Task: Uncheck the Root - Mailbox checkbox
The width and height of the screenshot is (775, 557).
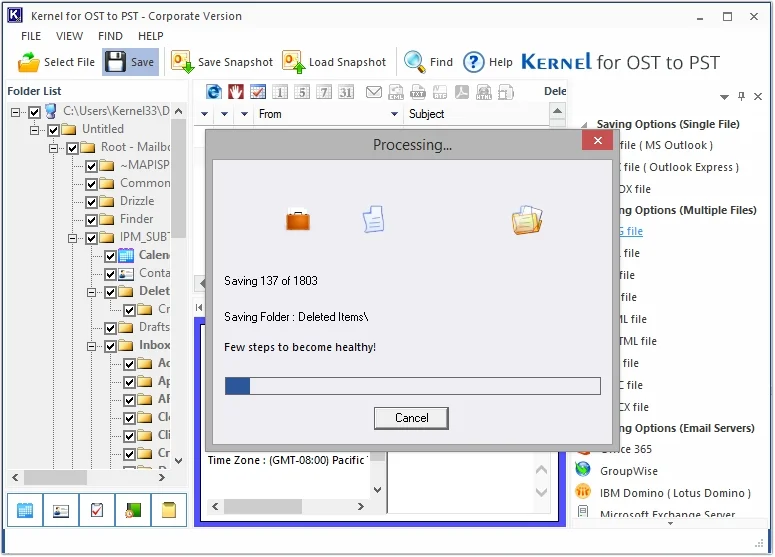Action: (72, 148)
